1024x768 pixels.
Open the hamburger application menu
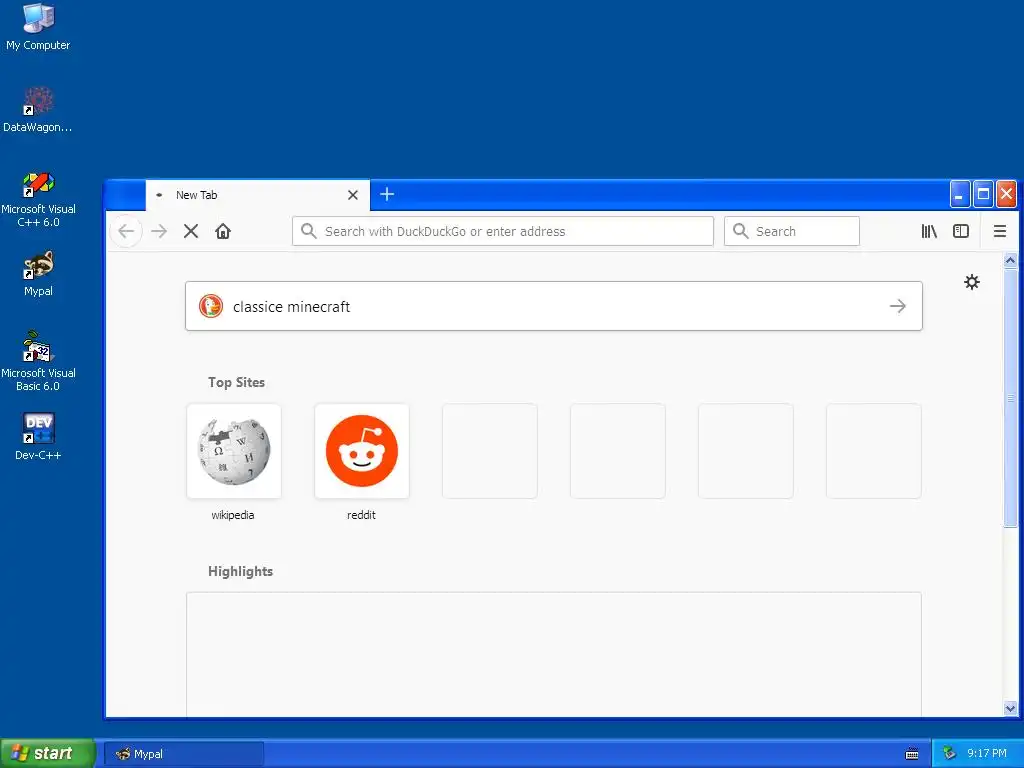click(999, 231)
